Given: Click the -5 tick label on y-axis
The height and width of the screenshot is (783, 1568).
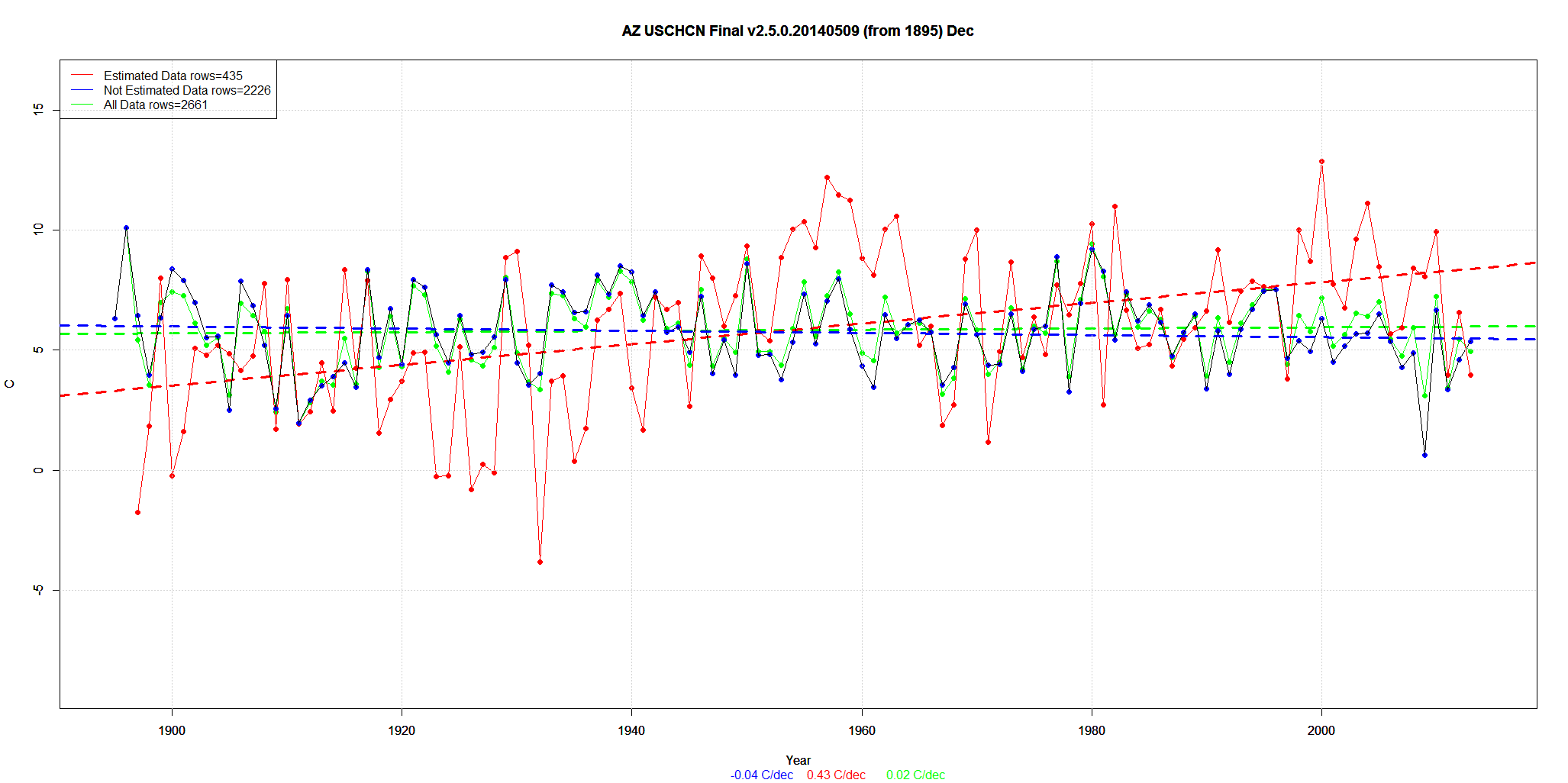Looking at the screenshot, I should [39, 590].
